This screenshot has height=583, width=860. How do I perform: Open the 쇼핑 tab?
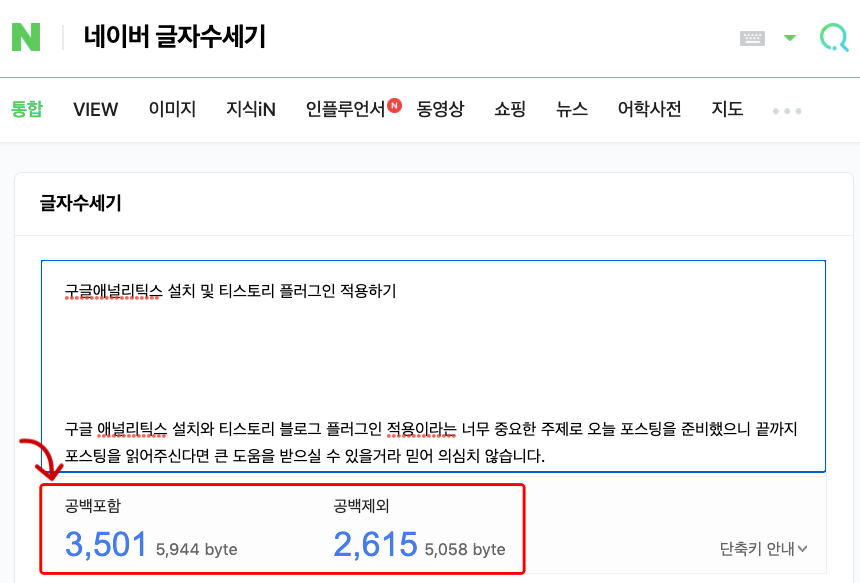coord(510,109)
